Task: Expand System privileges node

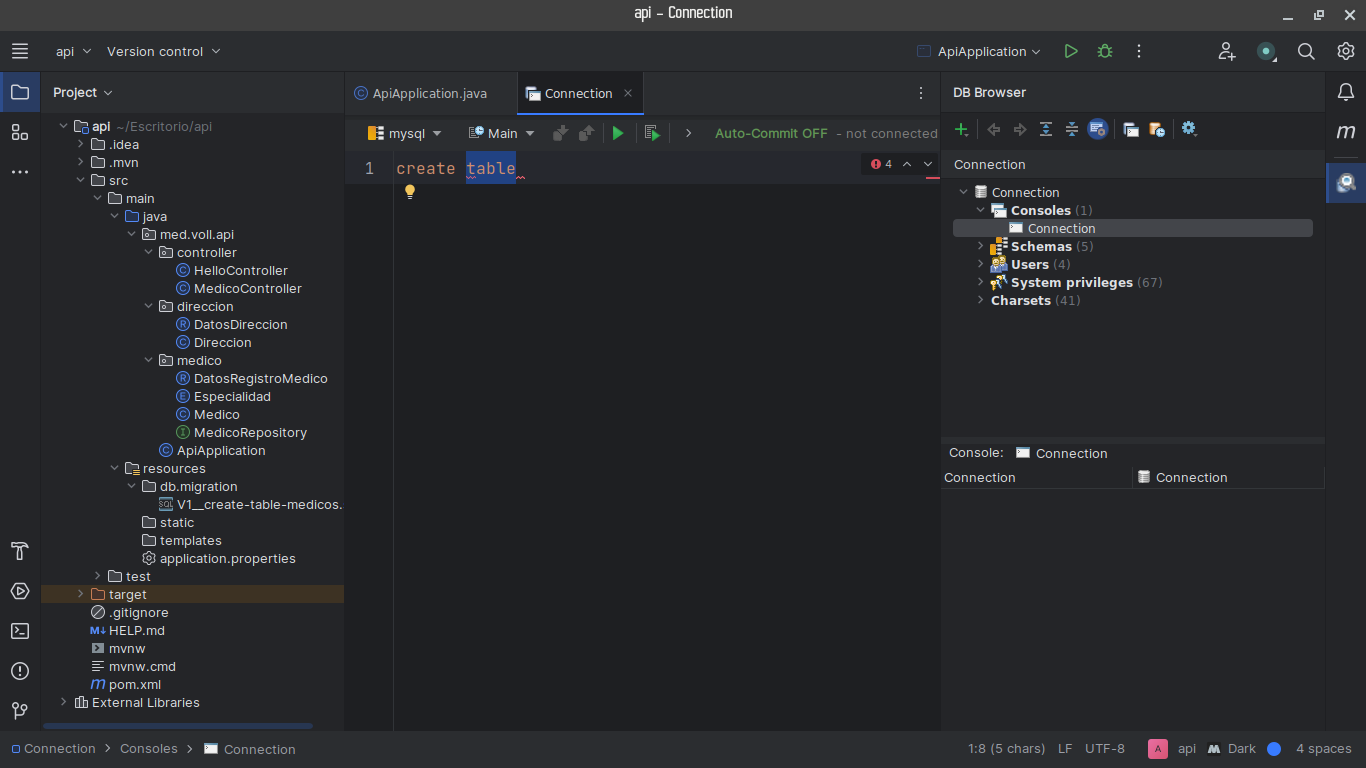Action: pos(981,282)
